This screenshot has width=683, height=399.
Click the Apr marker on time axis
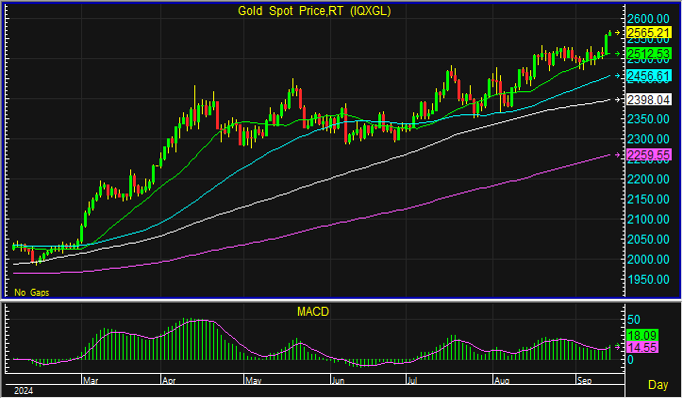169,381
